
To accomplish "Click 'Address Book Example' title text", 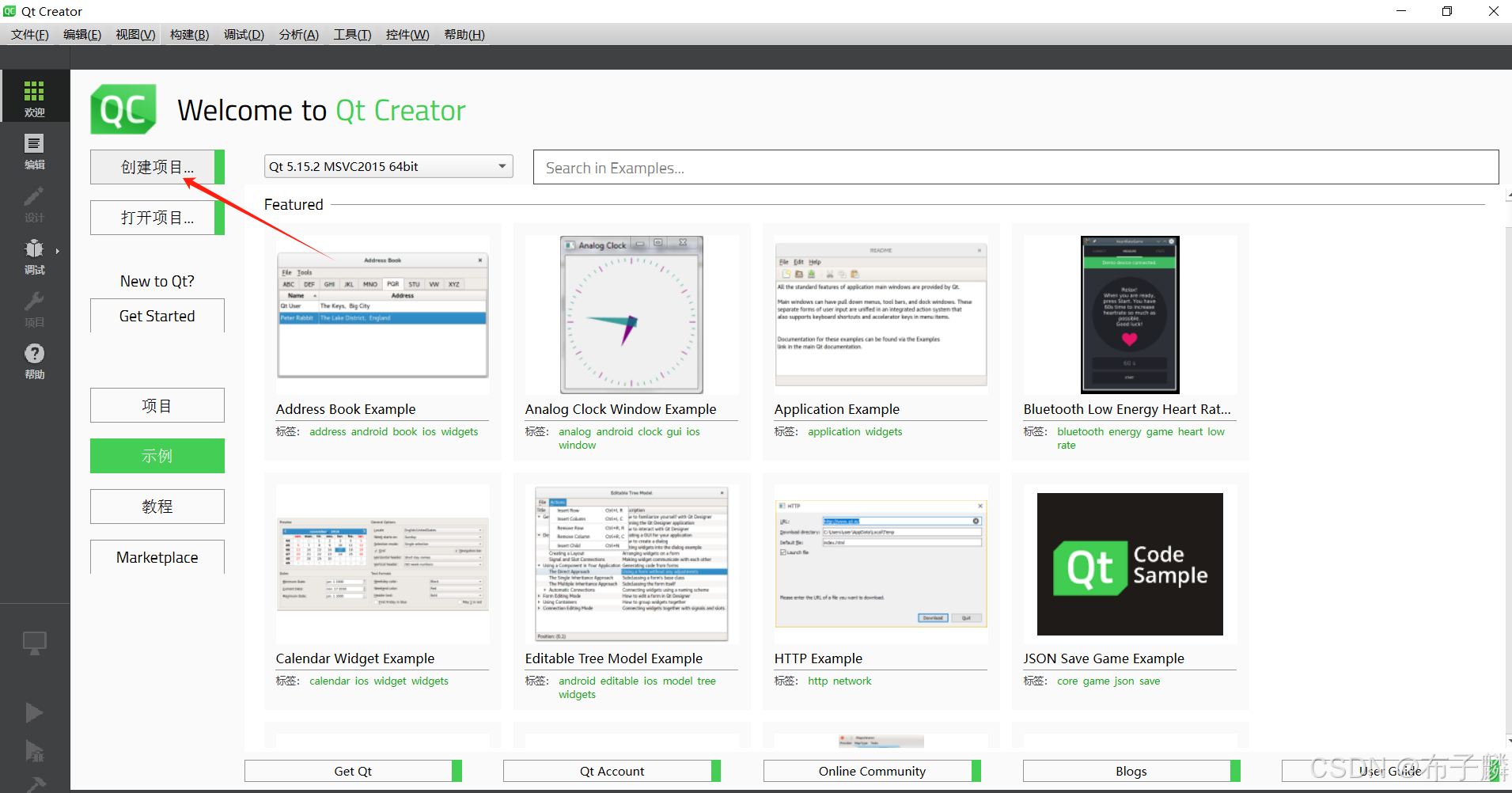I will tap(346, 409).
